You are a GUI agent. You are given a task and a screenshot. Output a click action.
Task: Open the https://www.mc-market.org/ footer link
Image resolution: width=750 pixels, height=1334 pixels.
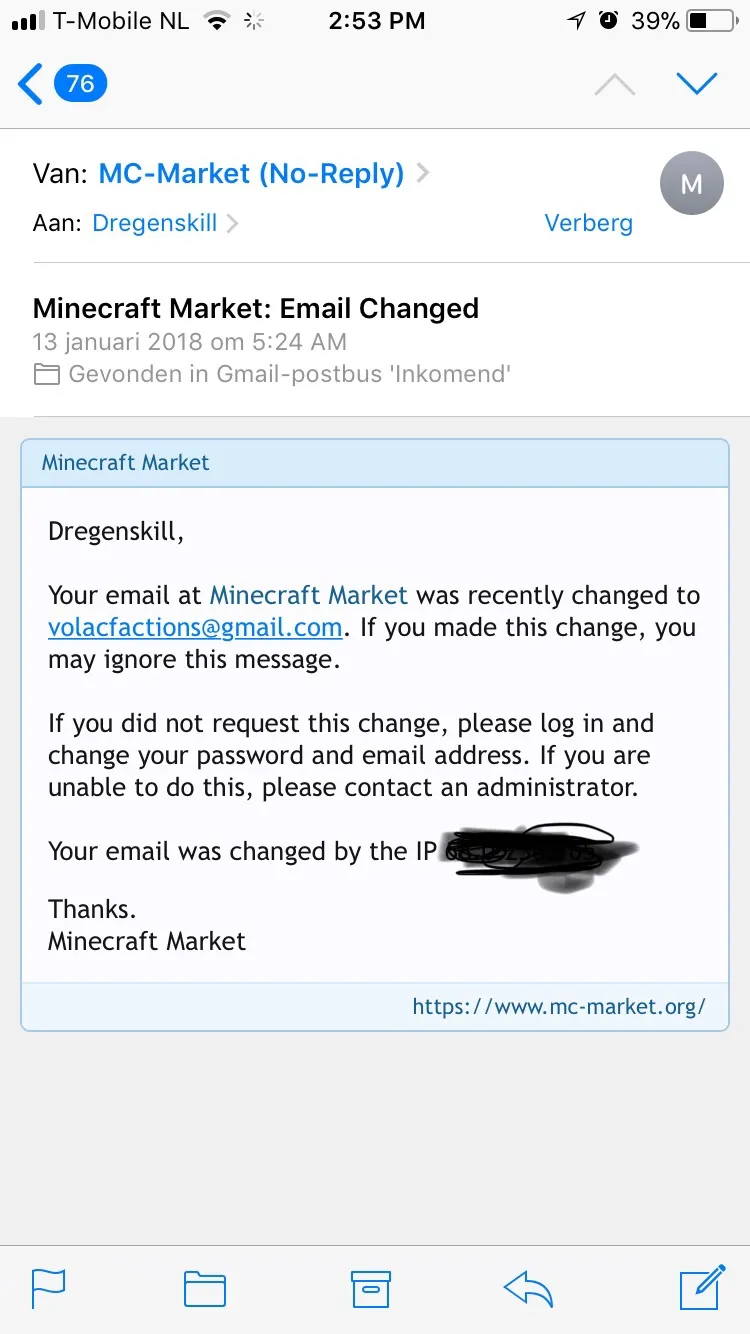pyautogui.click(x=558, y=1006)
